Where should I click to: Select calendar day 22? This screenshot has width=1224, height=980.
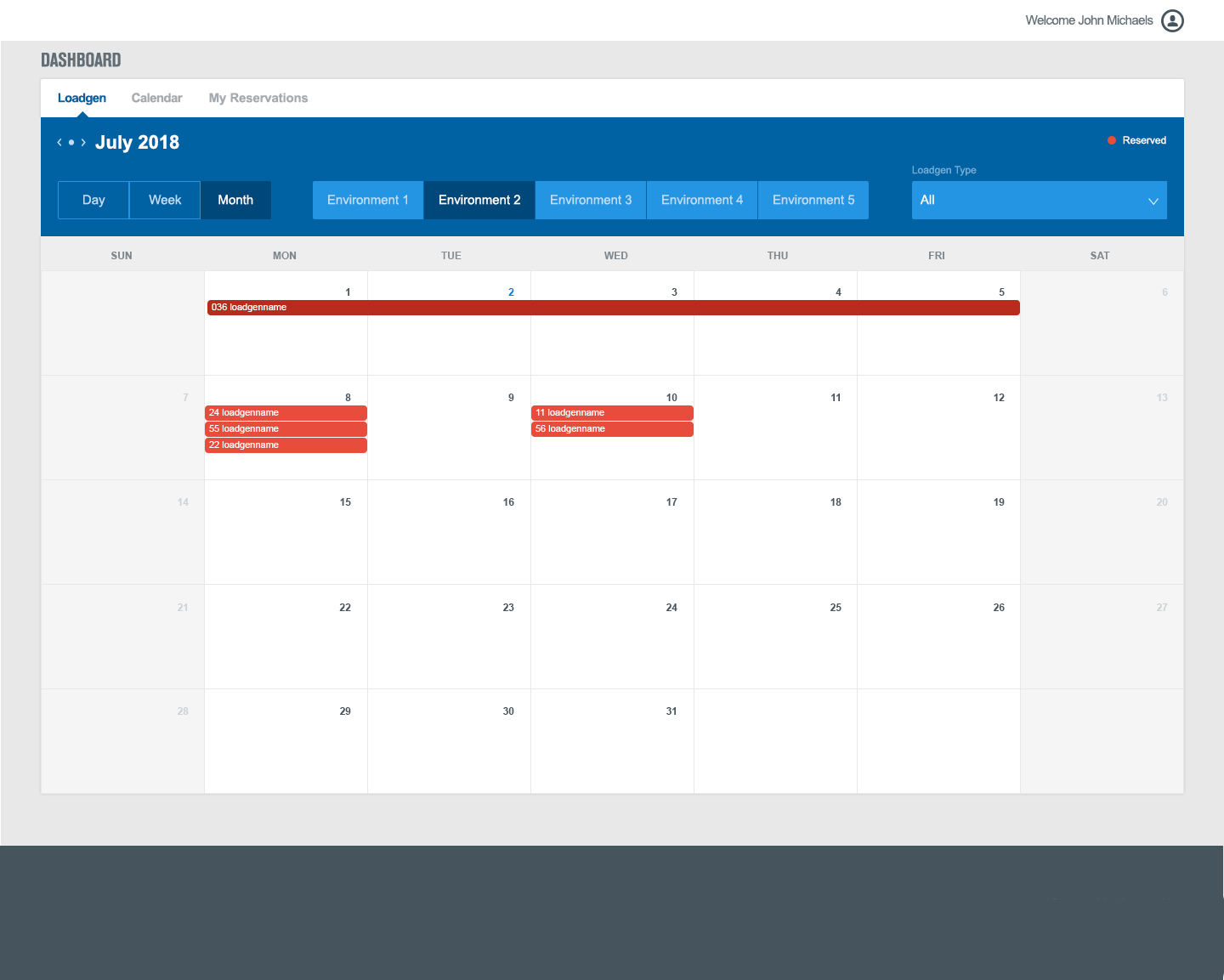coord(345,608)
